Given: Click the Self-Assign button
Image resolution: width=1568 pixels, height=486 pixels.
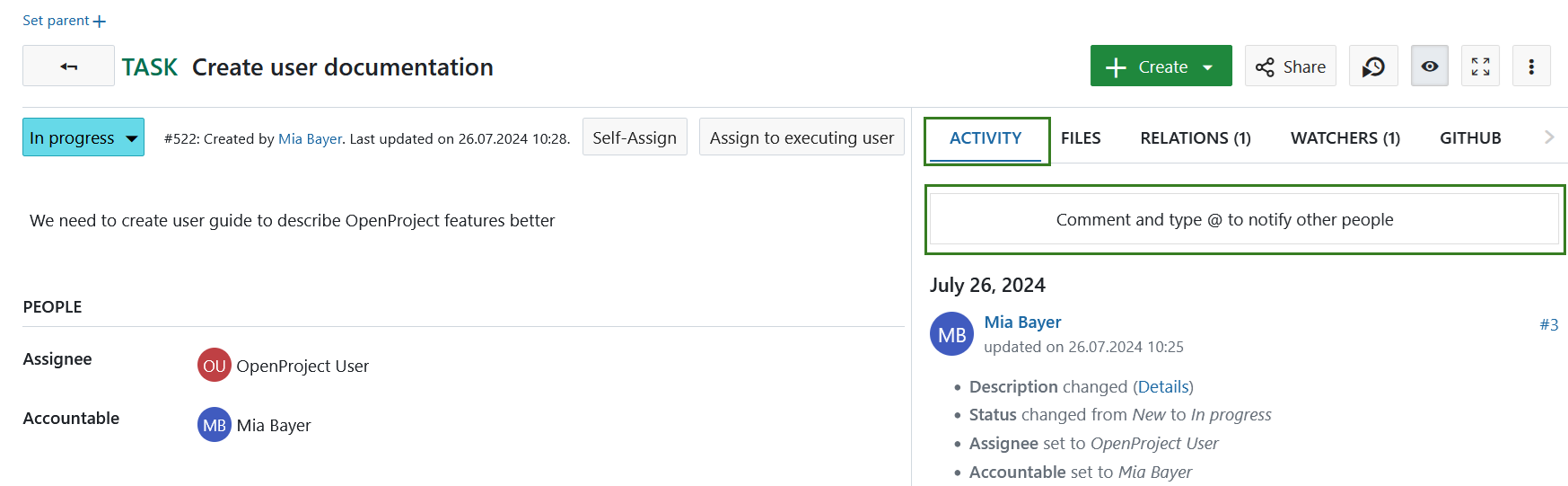Looking at the screenshot, I should pyautogui.click(x=634, y=137).
